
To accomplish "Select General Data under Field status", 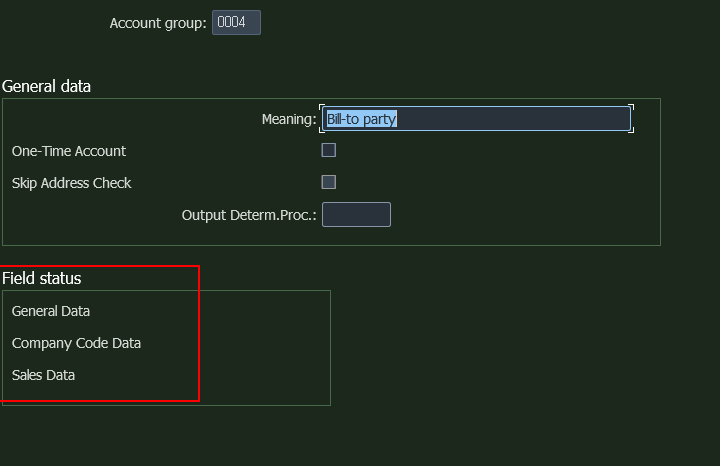I will pyautogui.click(x=51, y=311).
